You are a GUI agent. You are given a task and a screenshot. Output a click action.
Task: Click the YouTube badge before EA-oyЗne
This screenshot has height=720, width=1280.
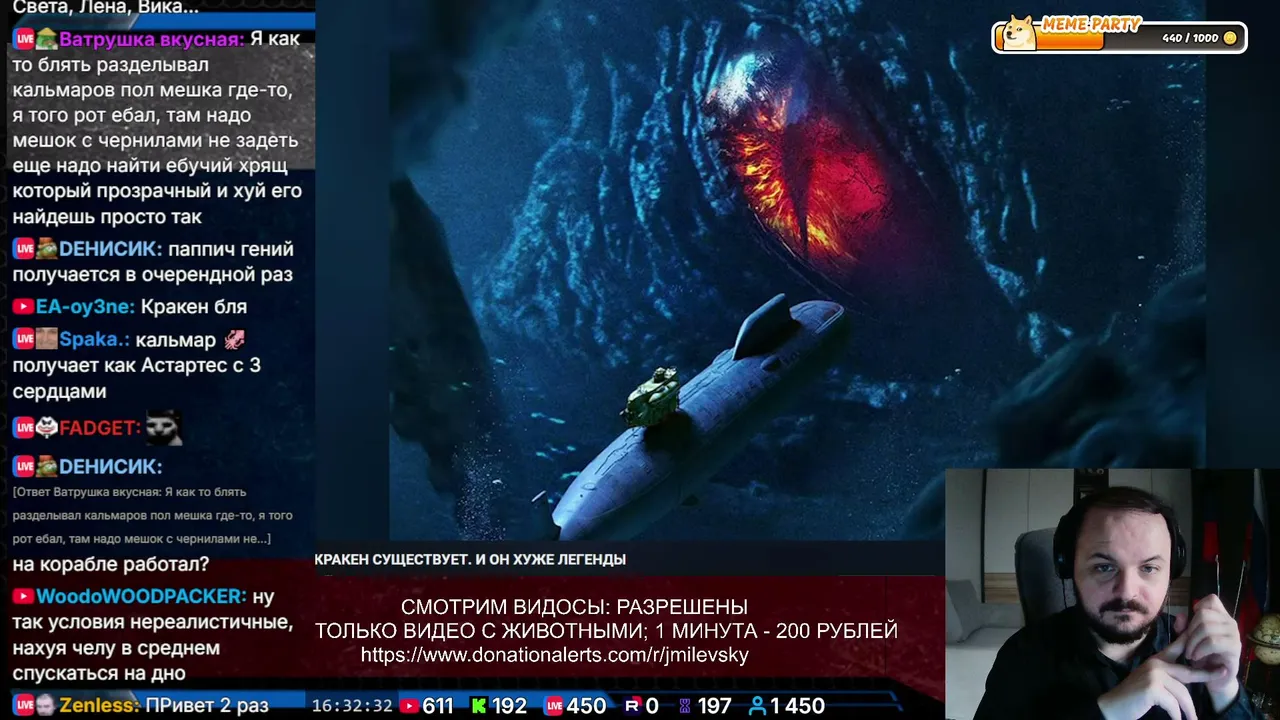23,307
